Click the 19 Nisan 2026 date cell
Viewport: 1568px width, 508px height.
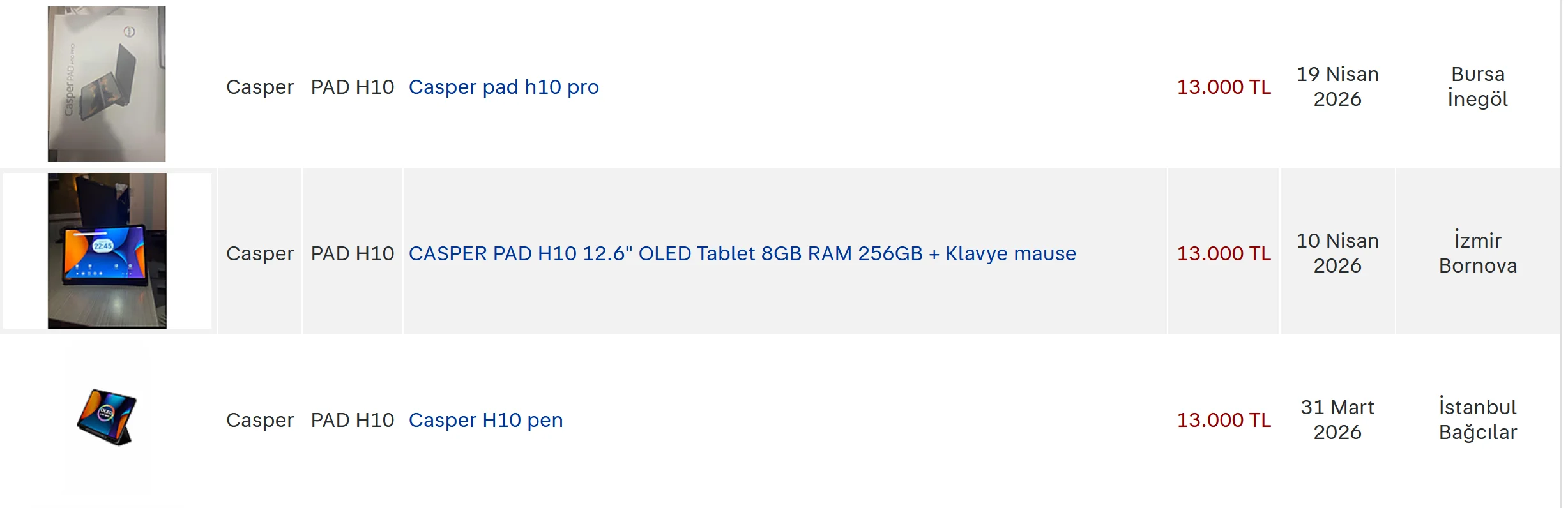1337,87
